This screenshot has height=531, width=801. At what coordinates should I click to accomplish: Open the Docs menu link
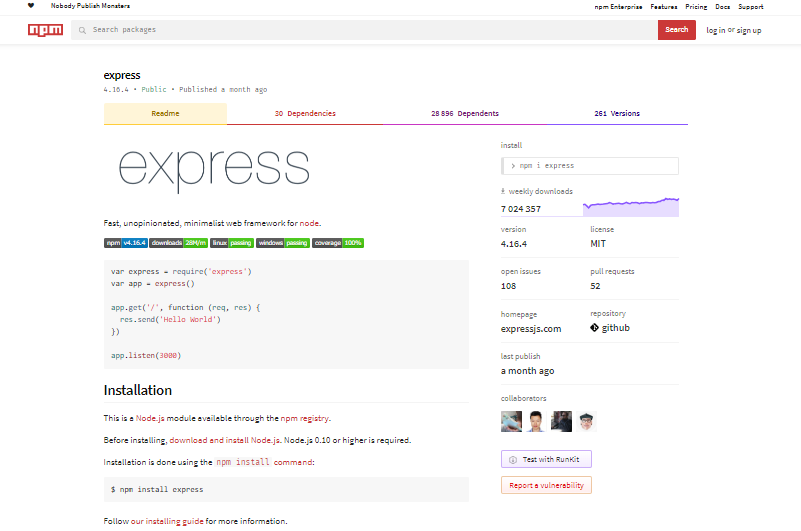(x=722, y=7)
